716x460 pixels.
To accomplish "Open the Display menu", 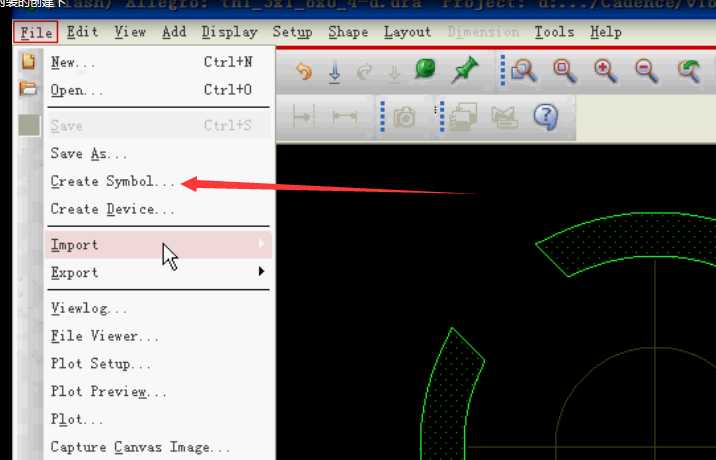I will click(x=230, y=32).
